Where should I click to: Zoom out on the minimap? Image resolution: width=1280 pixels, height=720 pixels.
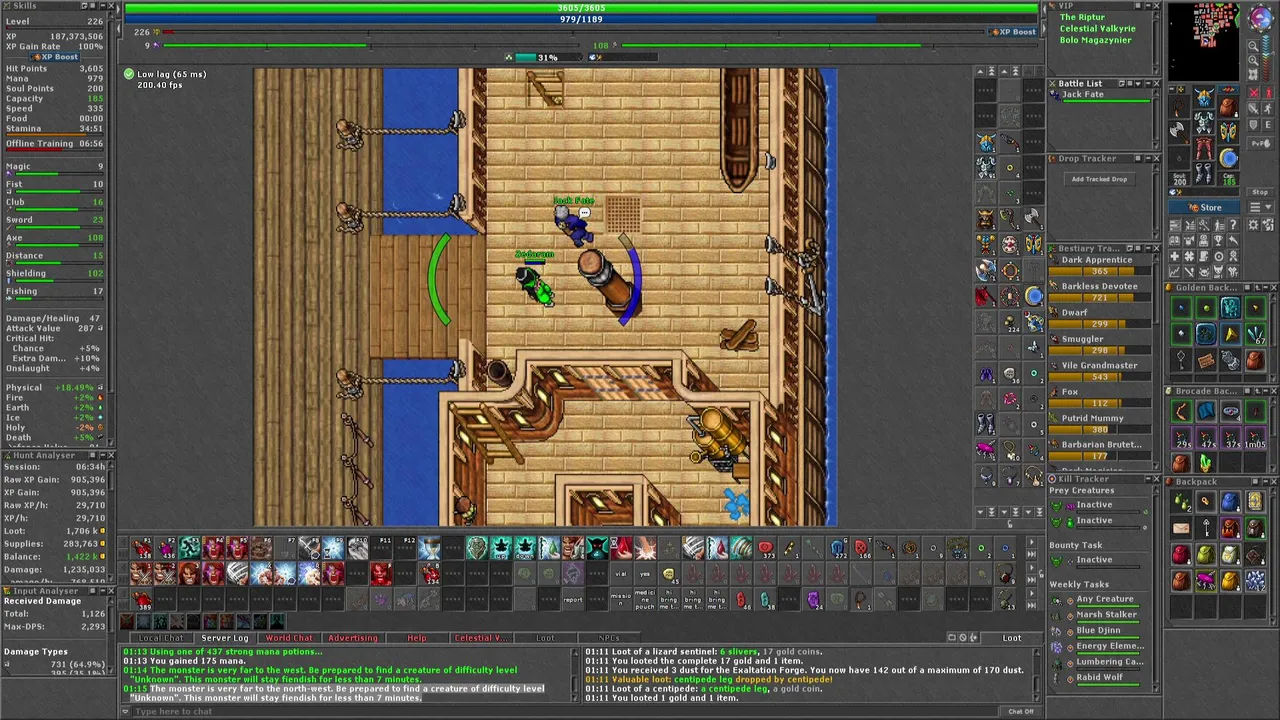coord(1253,46)
